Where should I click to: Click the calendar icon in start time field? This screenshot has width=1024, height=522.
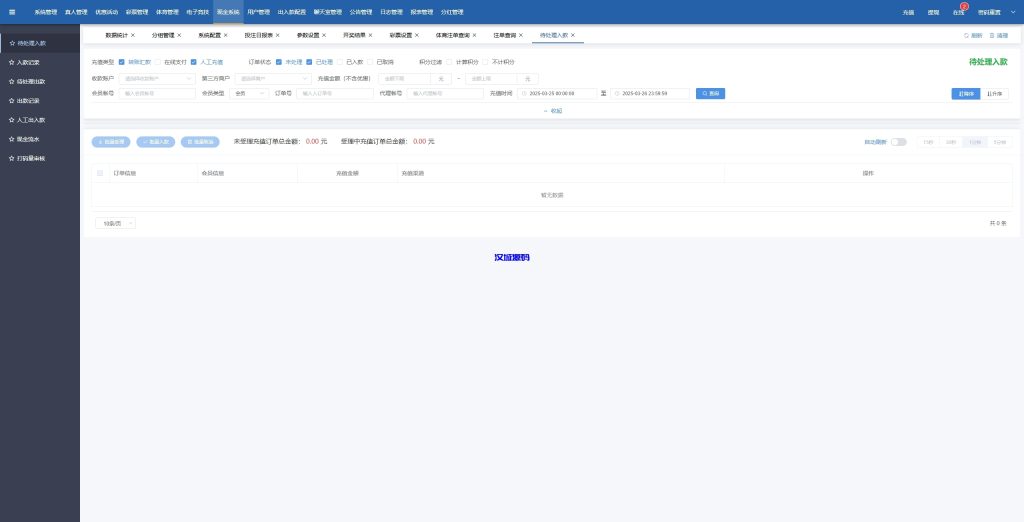click(x=523, y=93)
